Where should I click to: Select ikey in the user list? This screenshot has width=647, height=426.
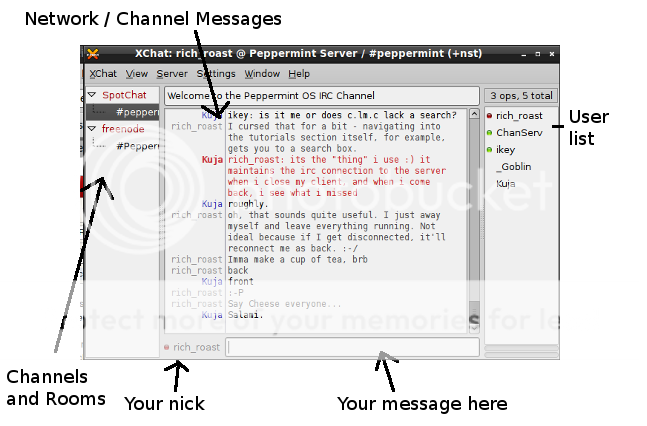coord(505,150)
